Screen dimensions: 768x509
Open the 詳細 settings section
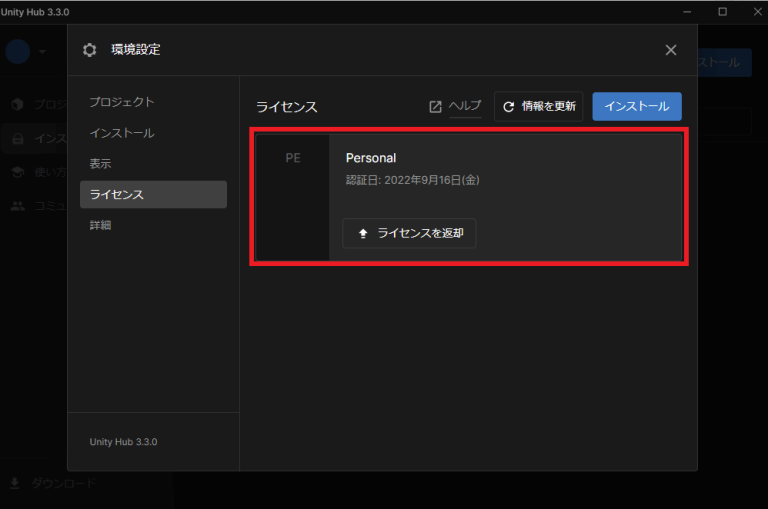click(100, 225)
